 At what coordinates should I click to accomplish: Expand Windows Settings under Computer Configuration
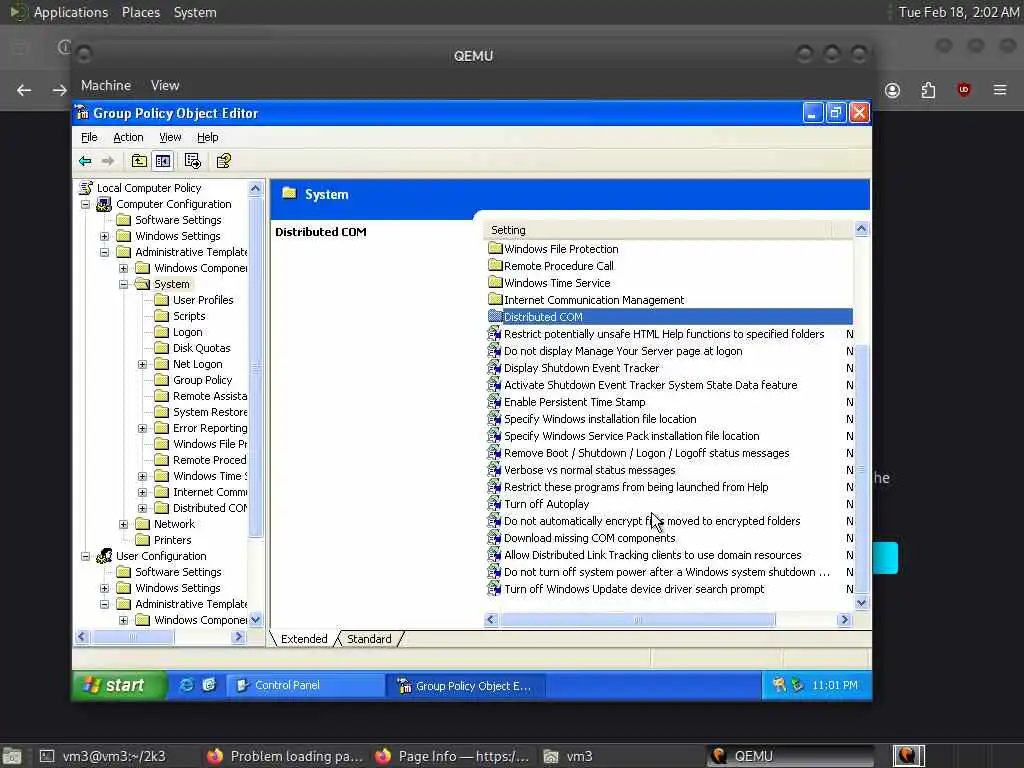104,236
